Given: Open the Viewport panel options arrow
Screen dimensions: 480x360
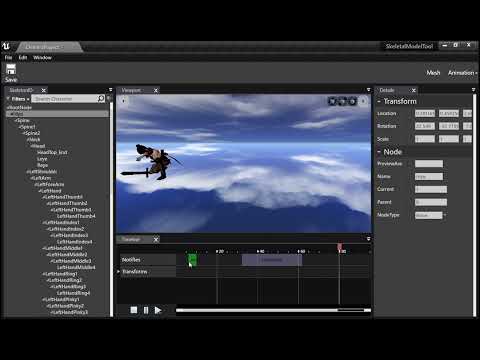Looking at the screenshot, I should coord(368,90).
